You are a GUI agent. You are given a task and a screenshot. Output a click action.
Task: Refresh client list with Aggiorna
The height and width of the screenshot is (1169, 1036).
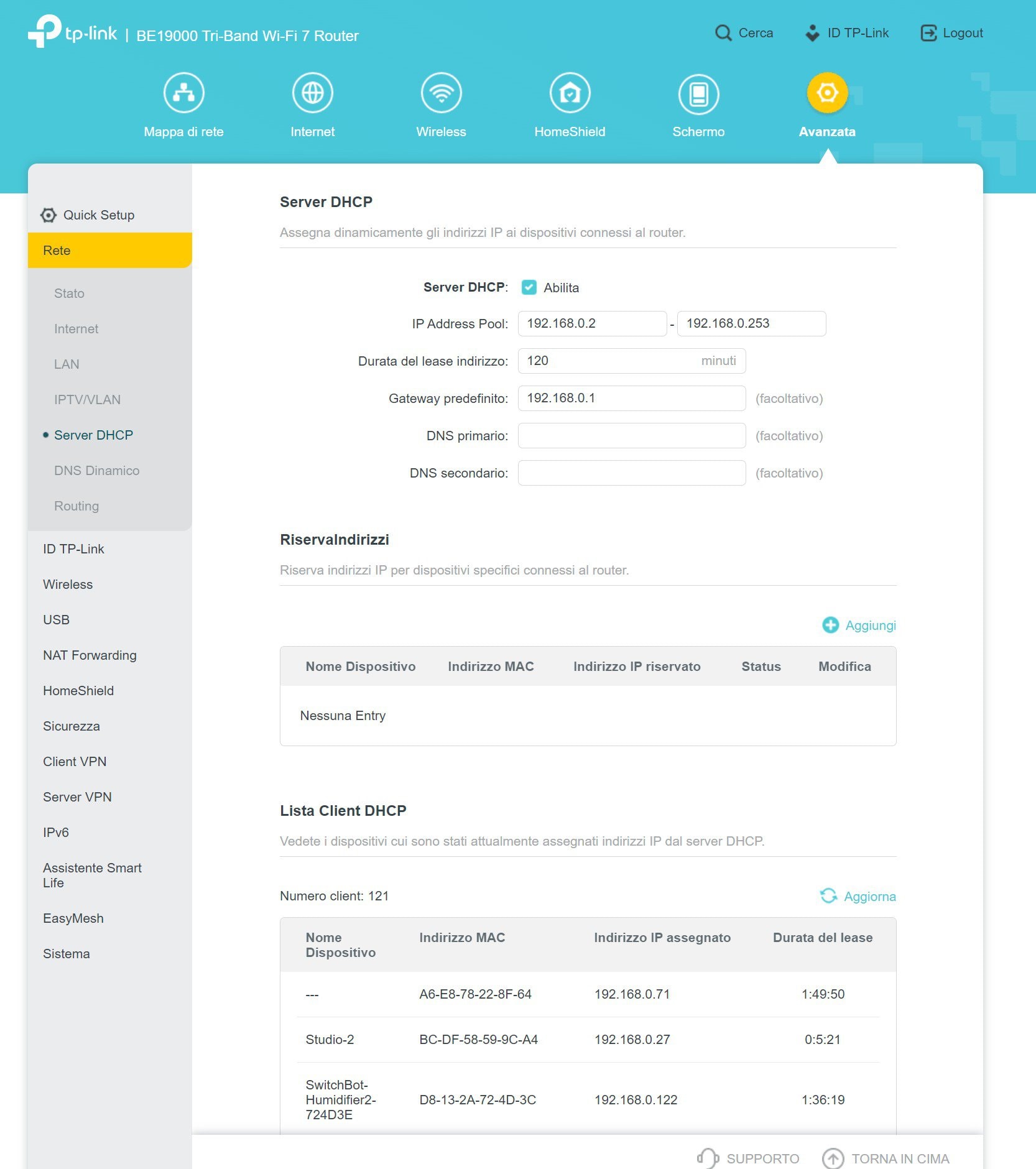[858, 896]
